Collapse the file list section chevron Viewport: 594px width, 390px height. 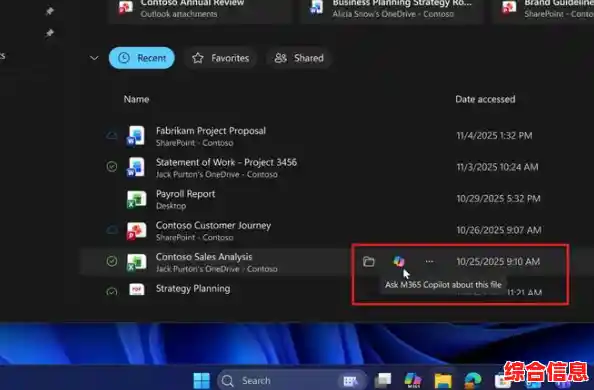click(94, 58)
